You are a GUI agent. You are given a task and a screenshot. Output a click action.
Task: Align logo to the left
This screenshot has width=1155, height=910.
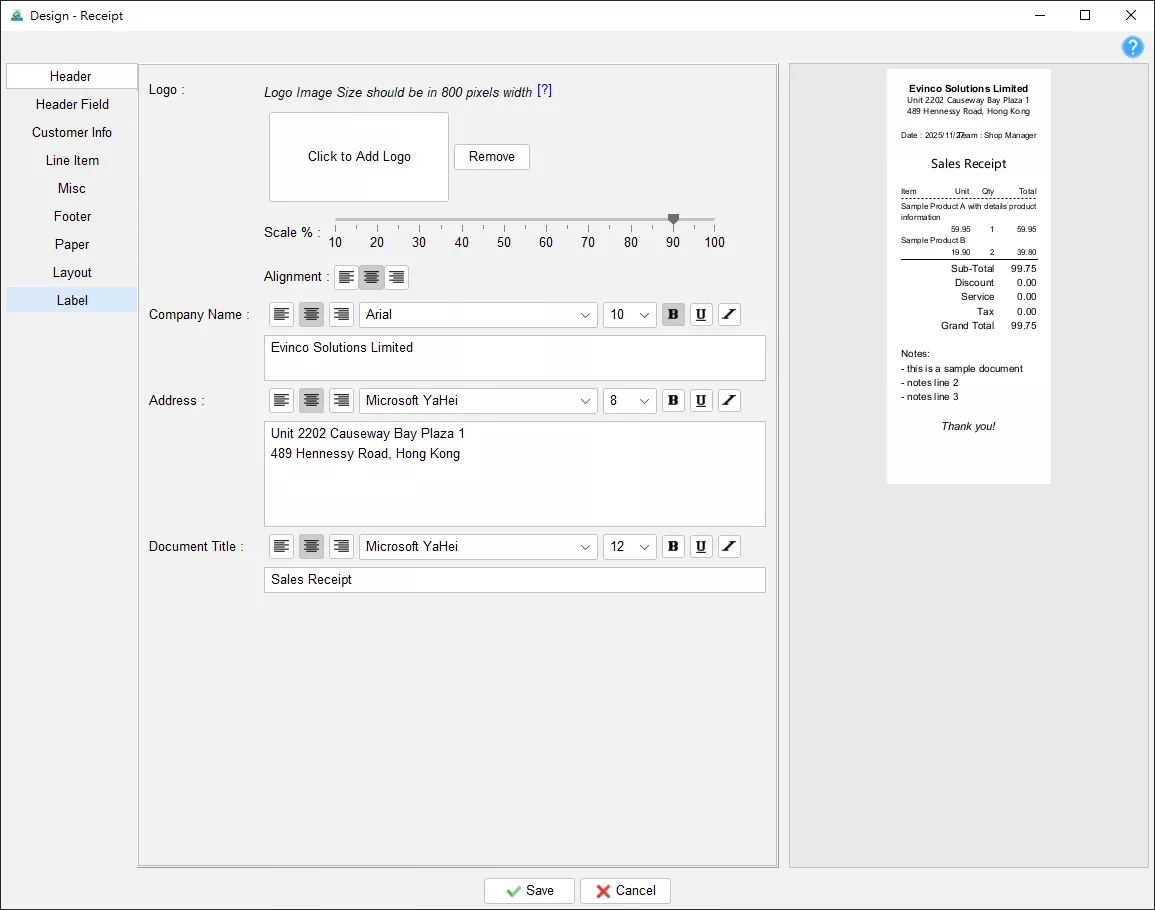(346, 277)
